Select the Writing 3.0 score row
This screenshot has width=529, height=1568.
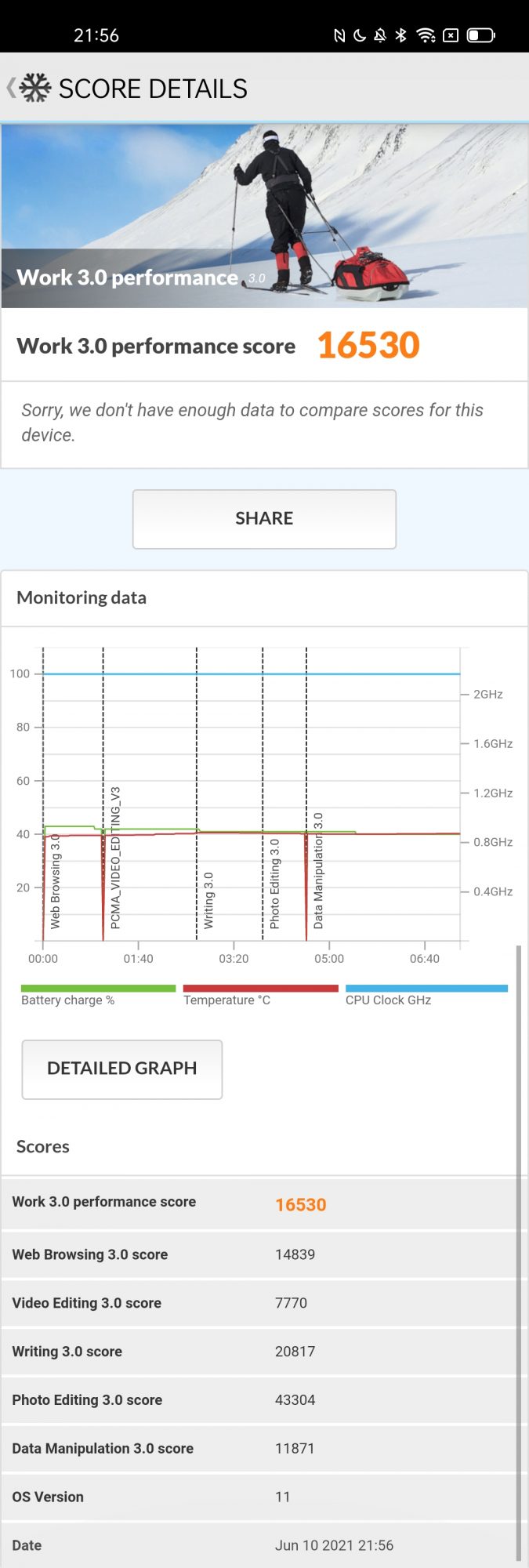tap(259, 1352)
